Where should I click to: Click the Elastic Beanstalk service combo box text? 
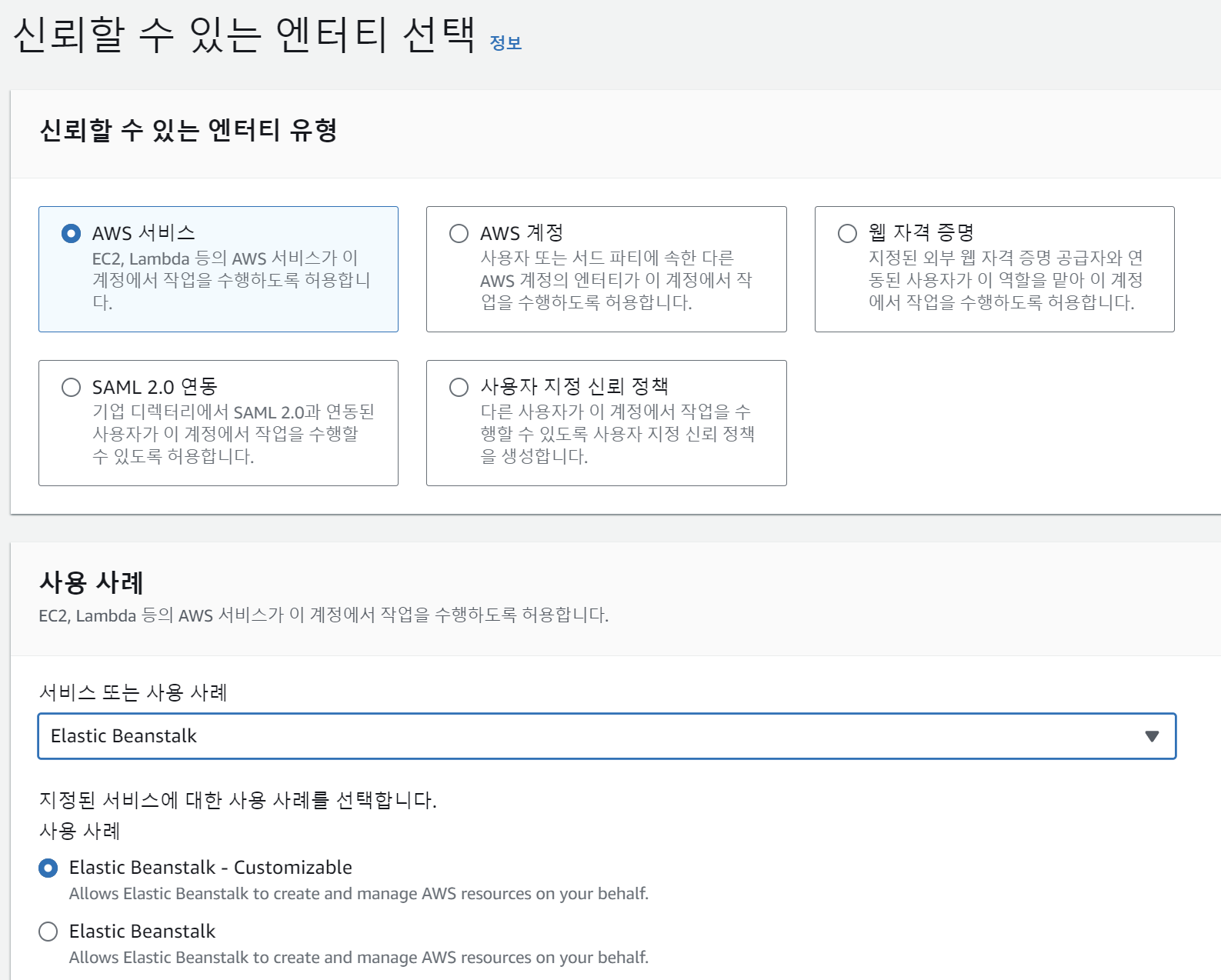point(124,736)
